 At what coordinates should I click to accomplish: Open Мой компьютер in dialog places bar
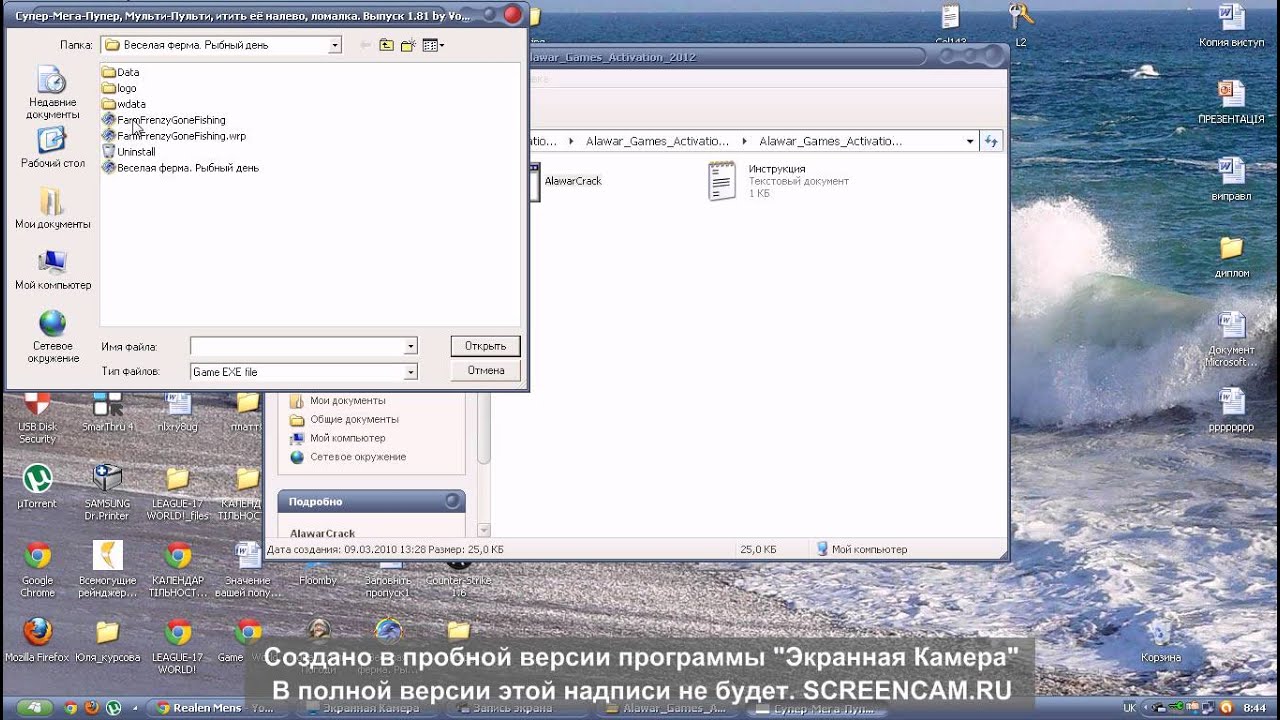tap(52, 269)
